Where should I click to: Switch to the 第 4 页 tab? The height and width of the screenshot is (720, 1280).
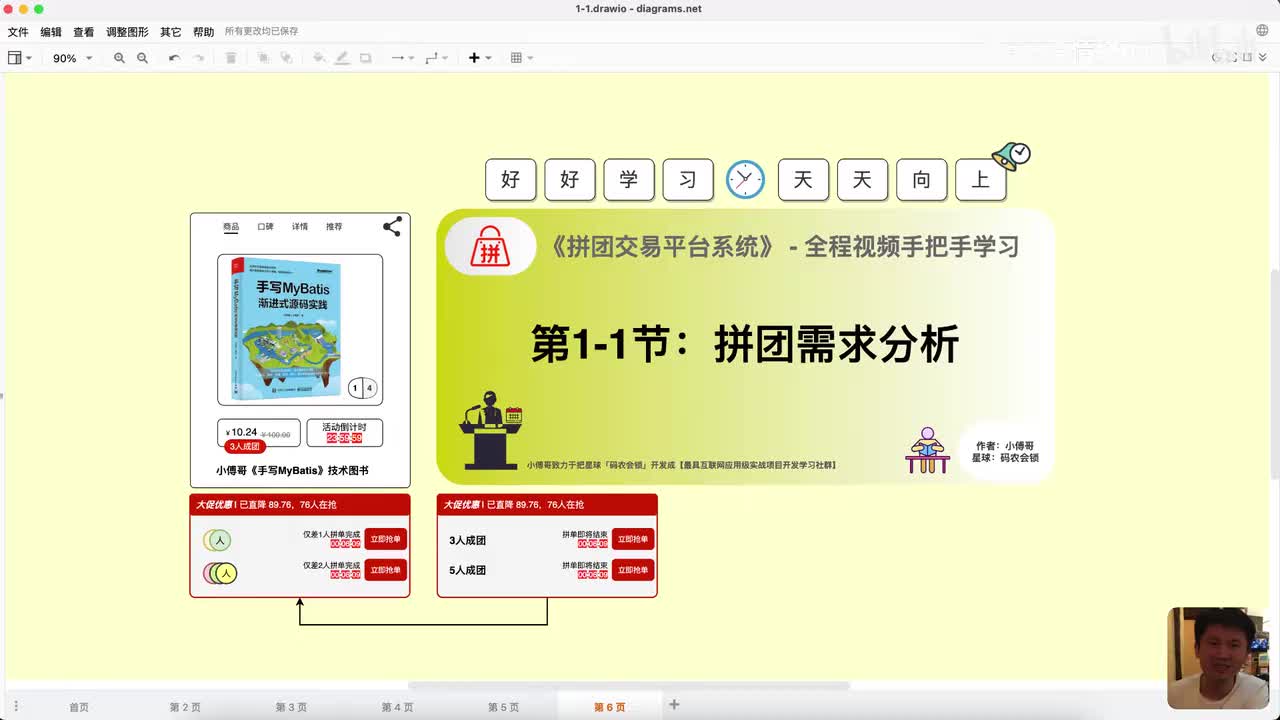click(397, 707)
